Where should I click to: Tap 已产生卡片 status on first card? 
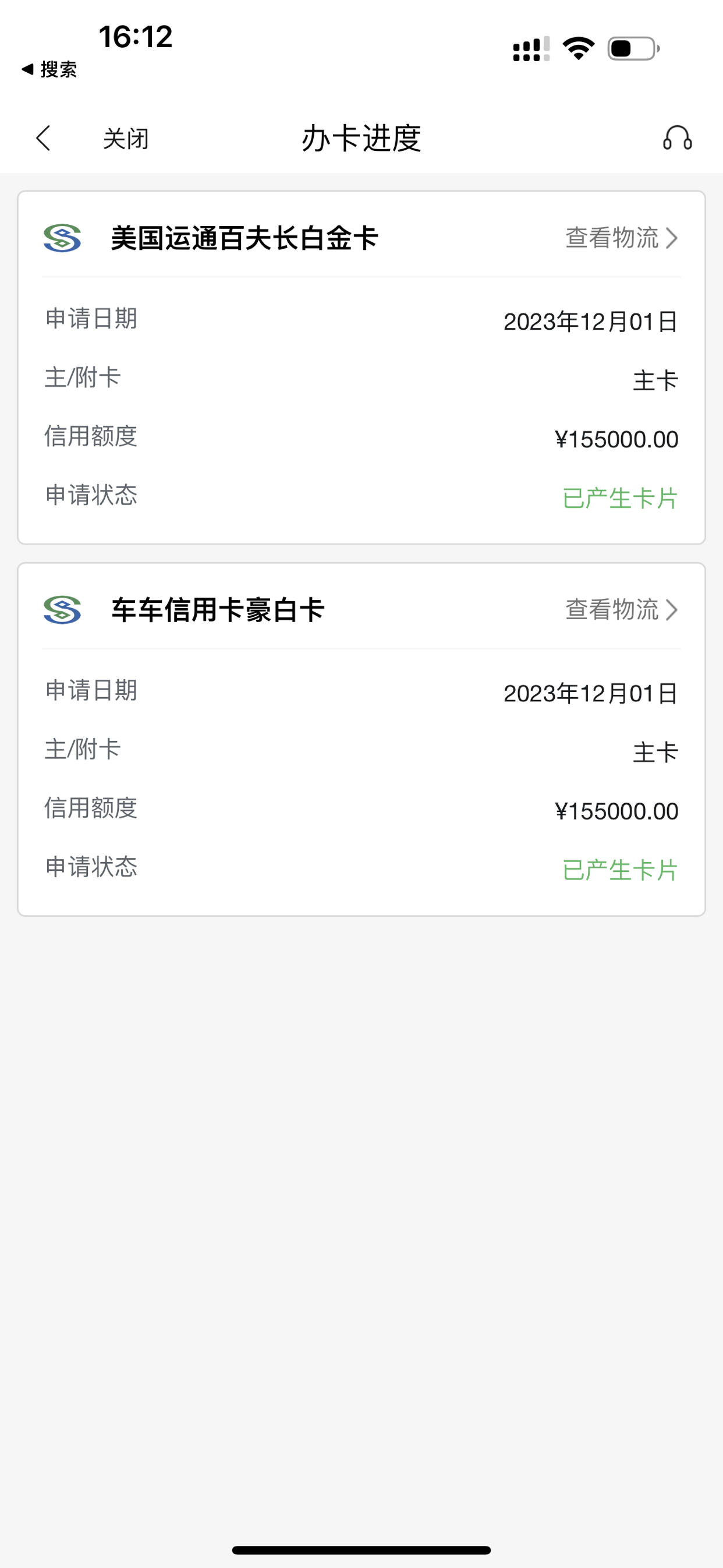(620, 498)
